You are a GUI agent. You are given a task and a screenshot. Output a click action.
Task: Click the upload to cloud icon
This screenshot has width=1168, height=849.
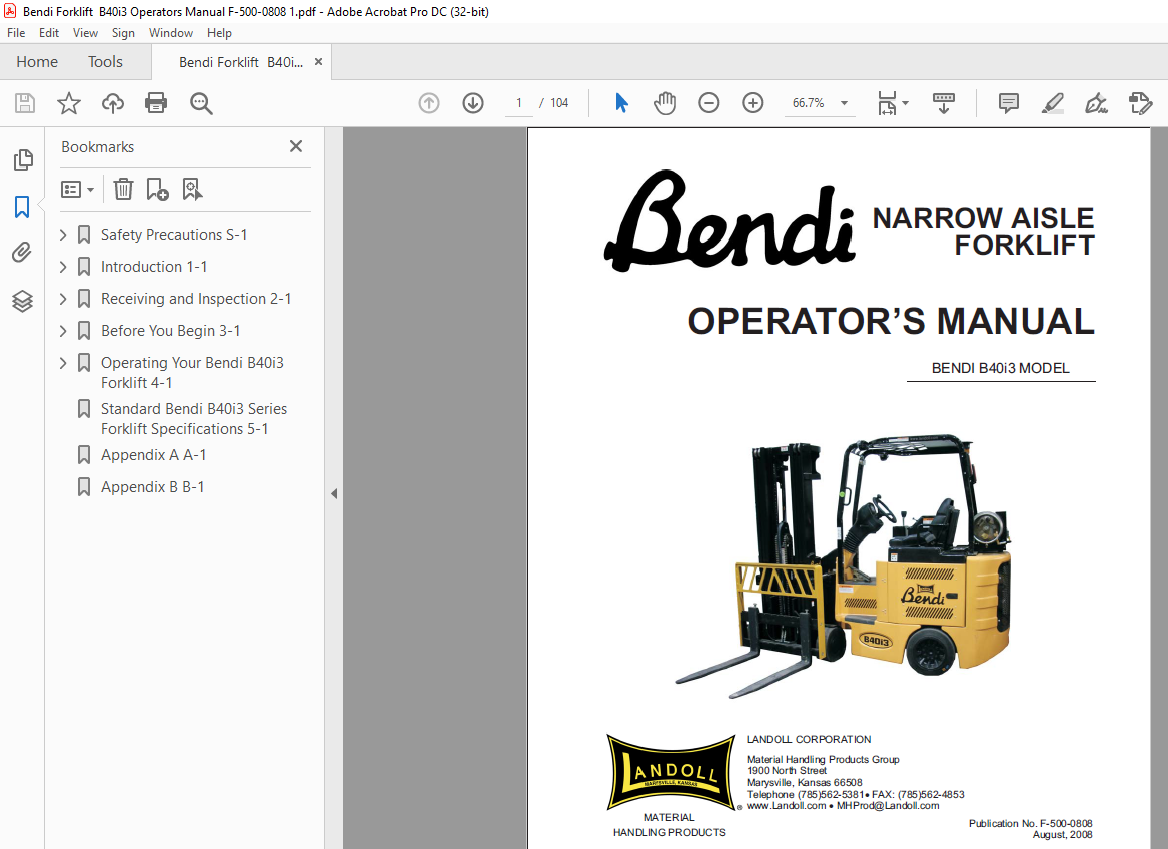pyautogui.click(x=112, y=103)
